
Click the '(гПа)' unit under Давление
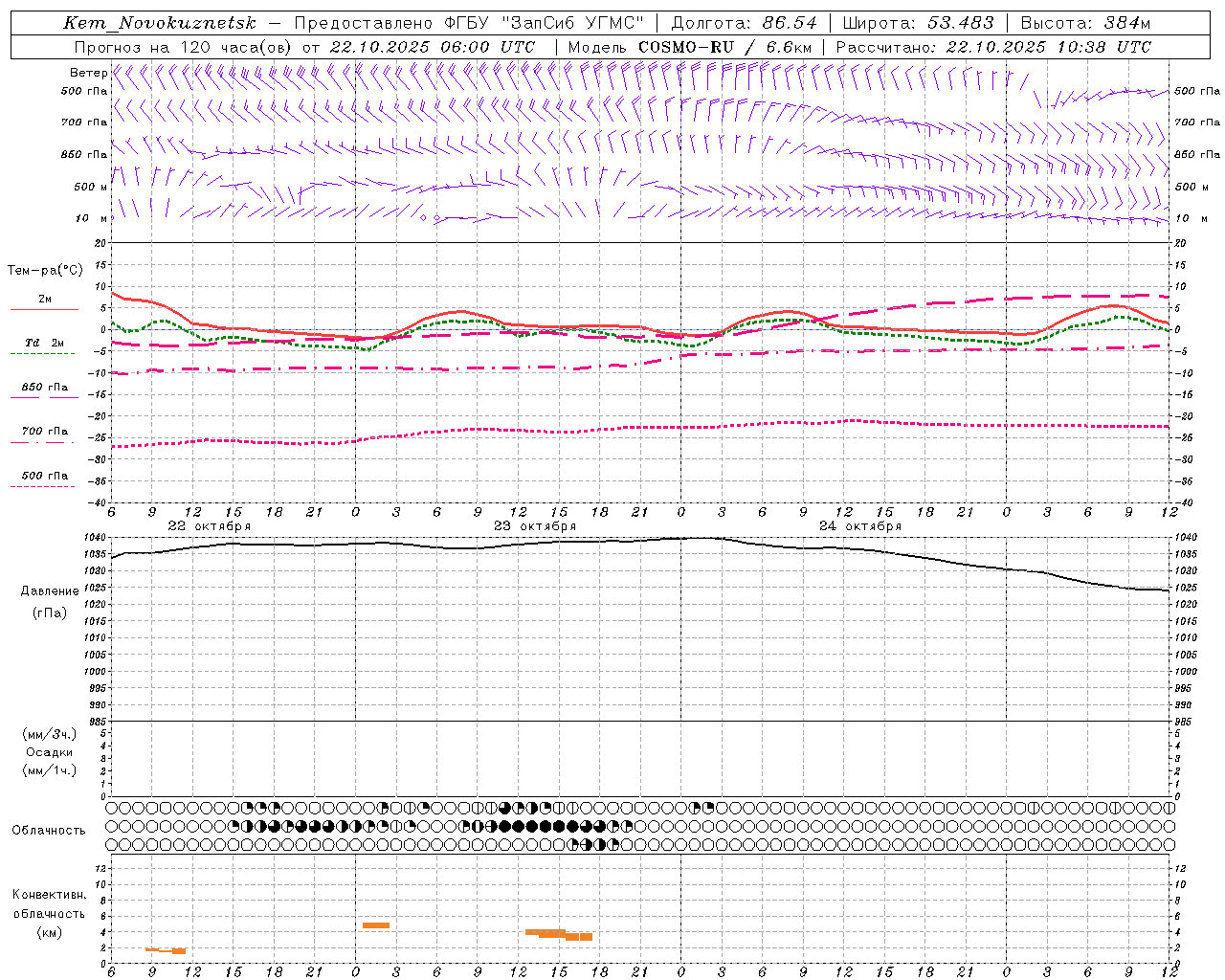[x=50, y=612]
